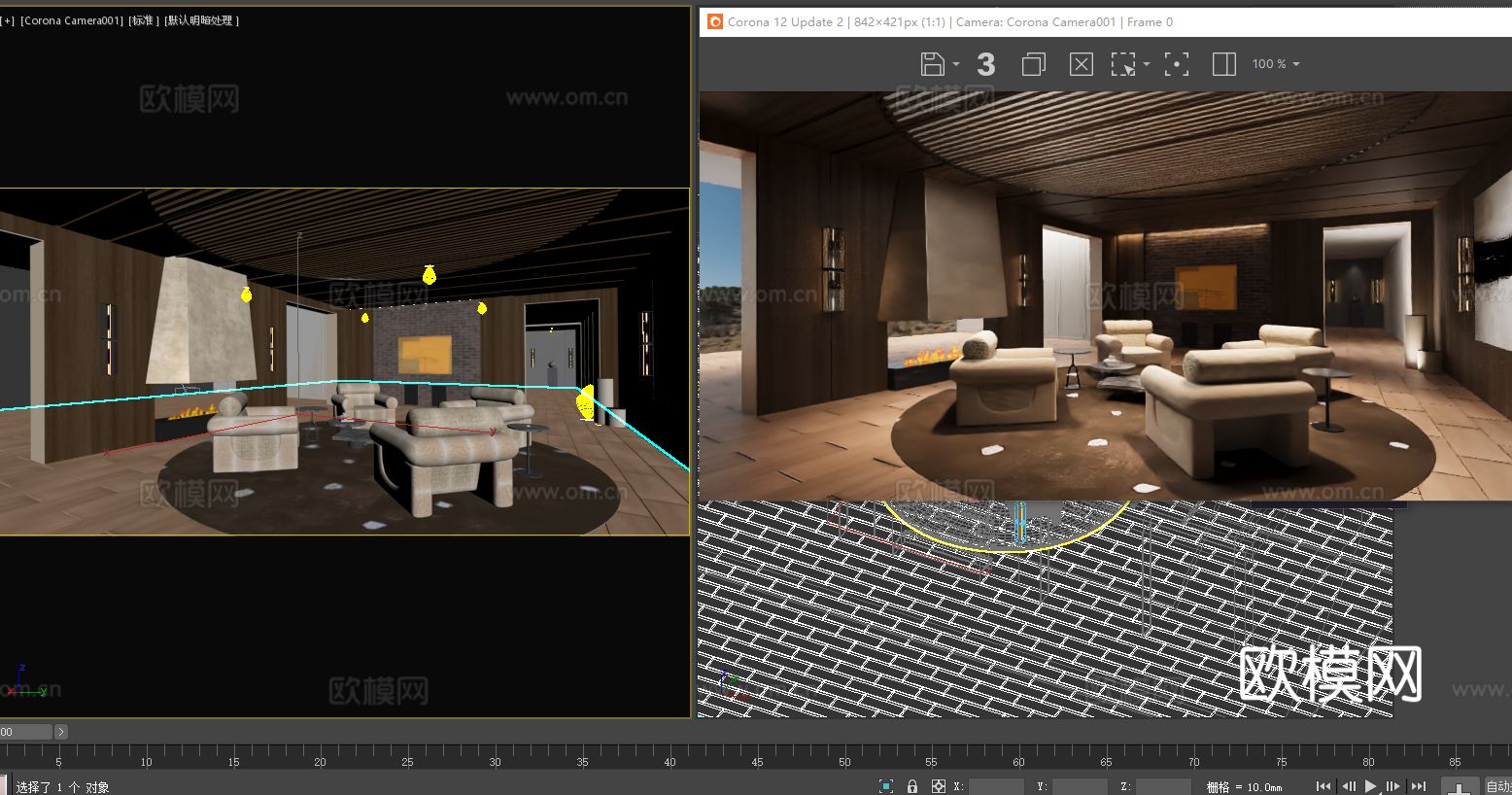Viewport: 1512px width, 795px height.
Task: Open the [默认明暗处理] viewport menu
Action: 202,20
